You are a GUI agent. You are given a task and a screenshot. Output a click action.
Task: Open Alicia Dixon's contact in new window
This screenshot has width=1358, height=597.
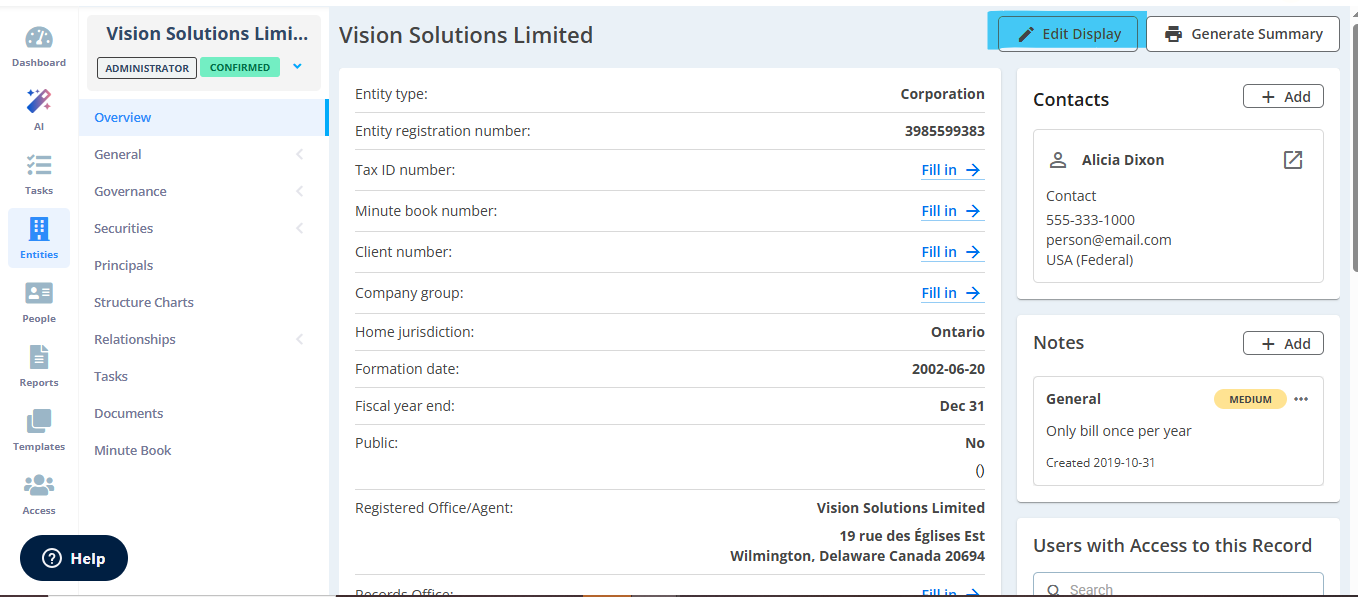coord(1293,160)
